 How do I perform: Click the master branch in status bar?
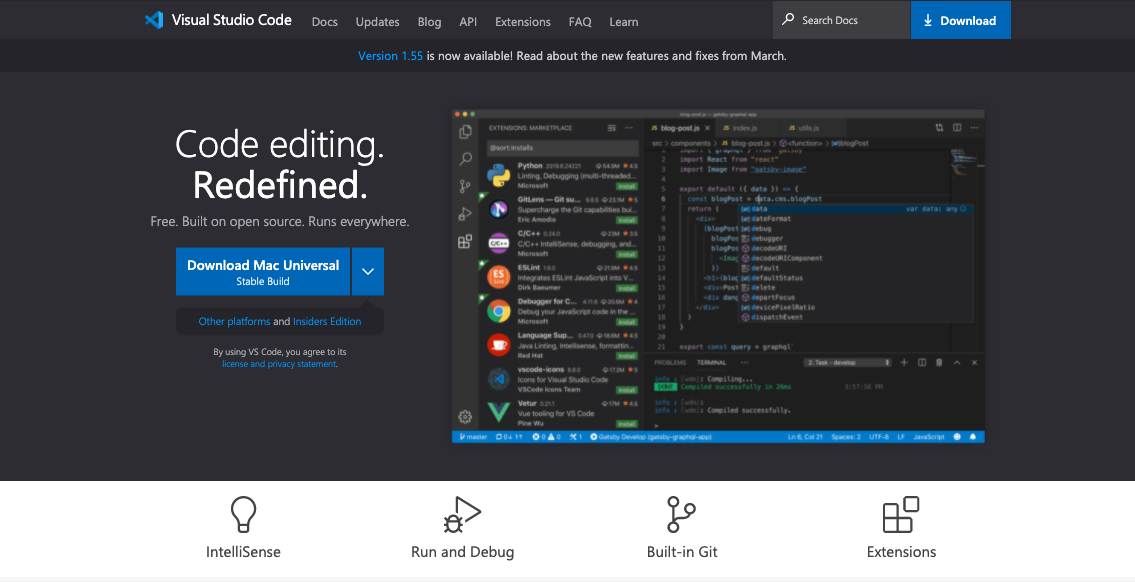pyautogui.click(x=473, y=437)
